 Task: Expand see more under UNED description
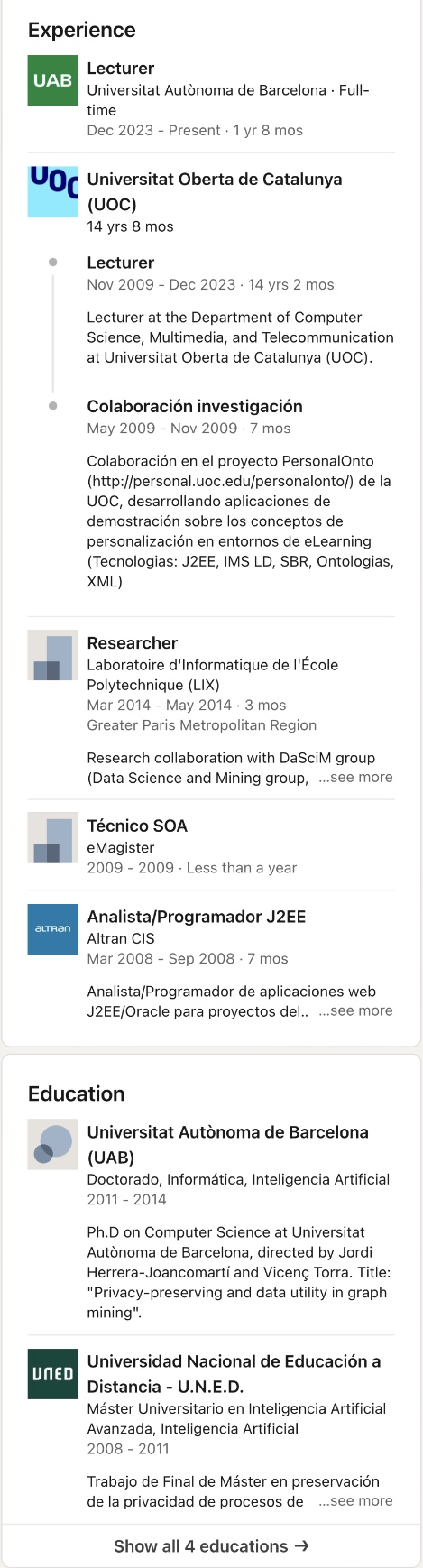[355, 1500]
